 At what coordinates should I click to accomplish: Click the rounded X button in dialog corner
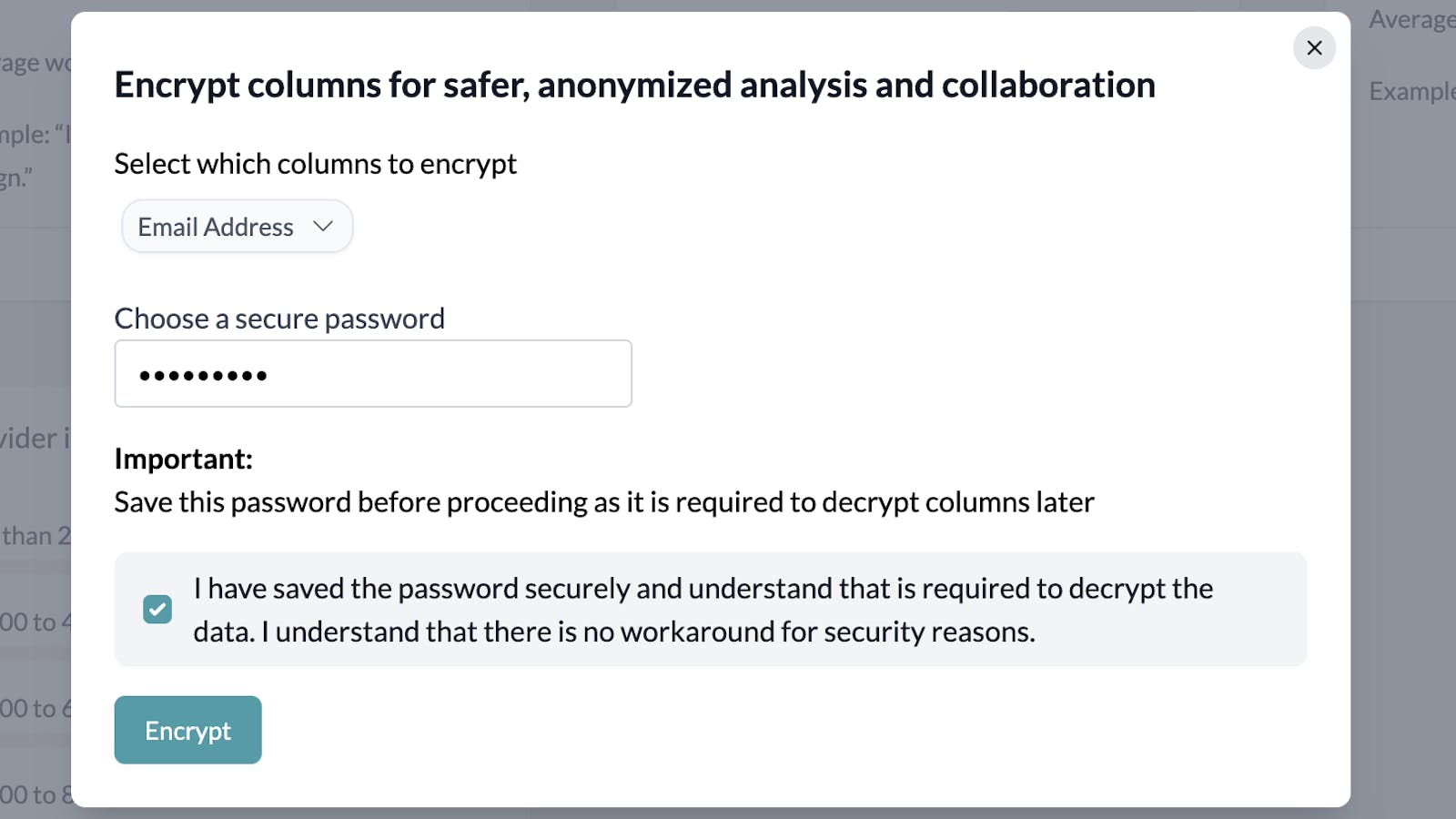pyautogui.click(x=1314, y=47)
